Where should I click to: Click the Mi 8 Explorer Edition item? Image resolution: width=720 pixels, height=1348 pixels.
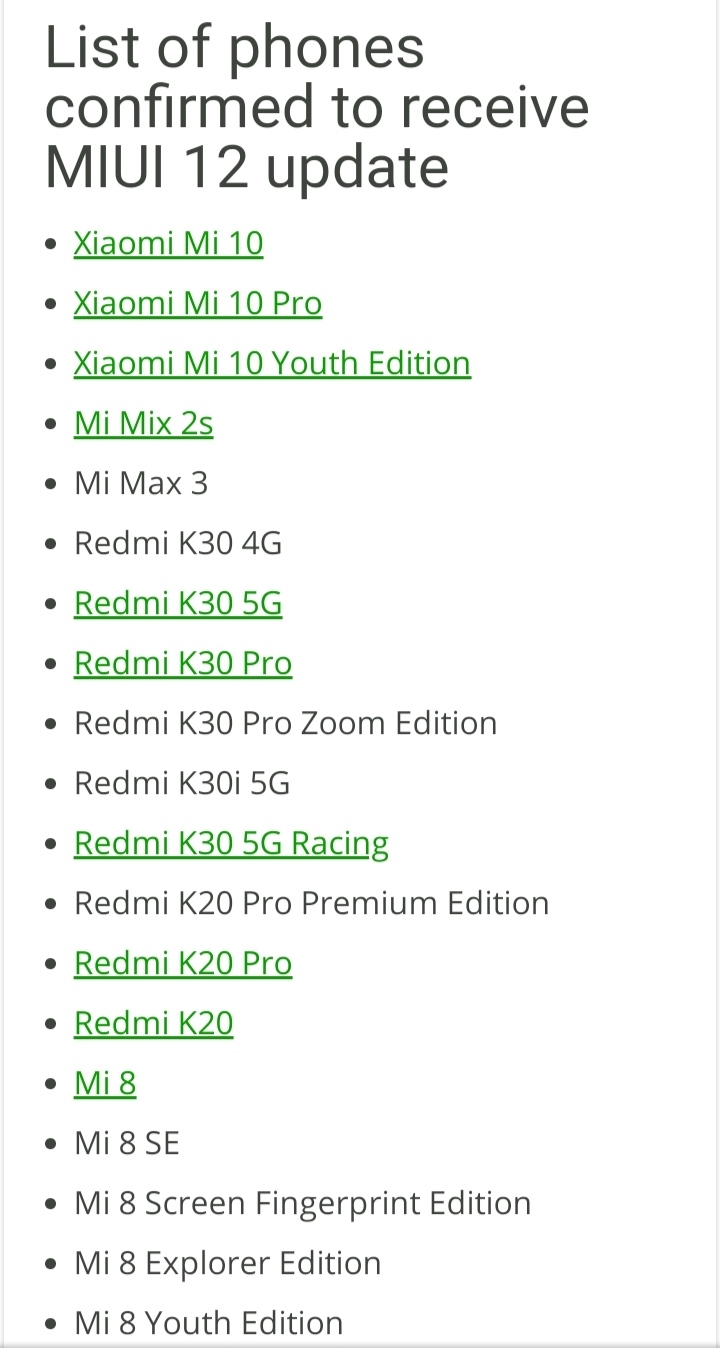tap(227, 1263)
